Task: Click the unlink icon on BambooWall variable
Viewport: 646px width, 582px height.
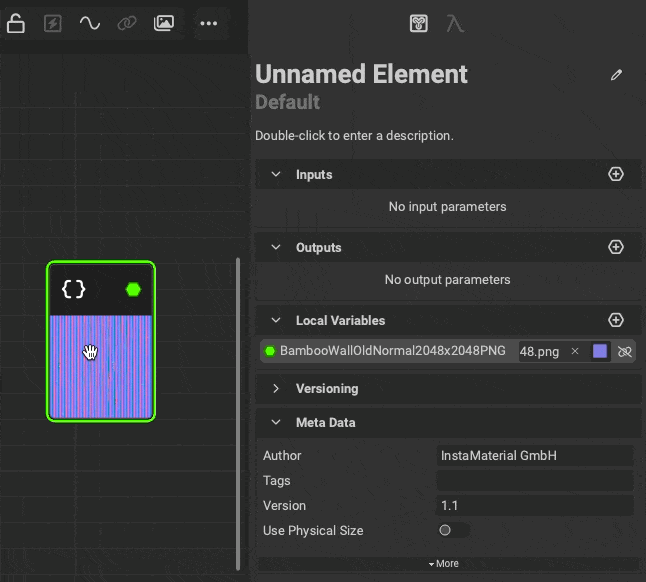Action: point(625,351)
